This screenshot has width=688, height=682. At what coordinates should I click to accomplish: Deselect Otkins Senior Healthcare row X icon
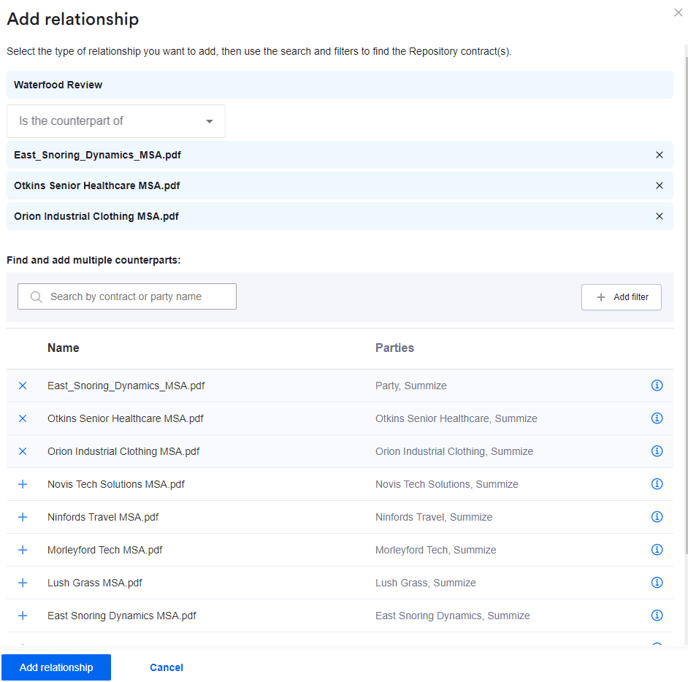(x=23, y=419)
